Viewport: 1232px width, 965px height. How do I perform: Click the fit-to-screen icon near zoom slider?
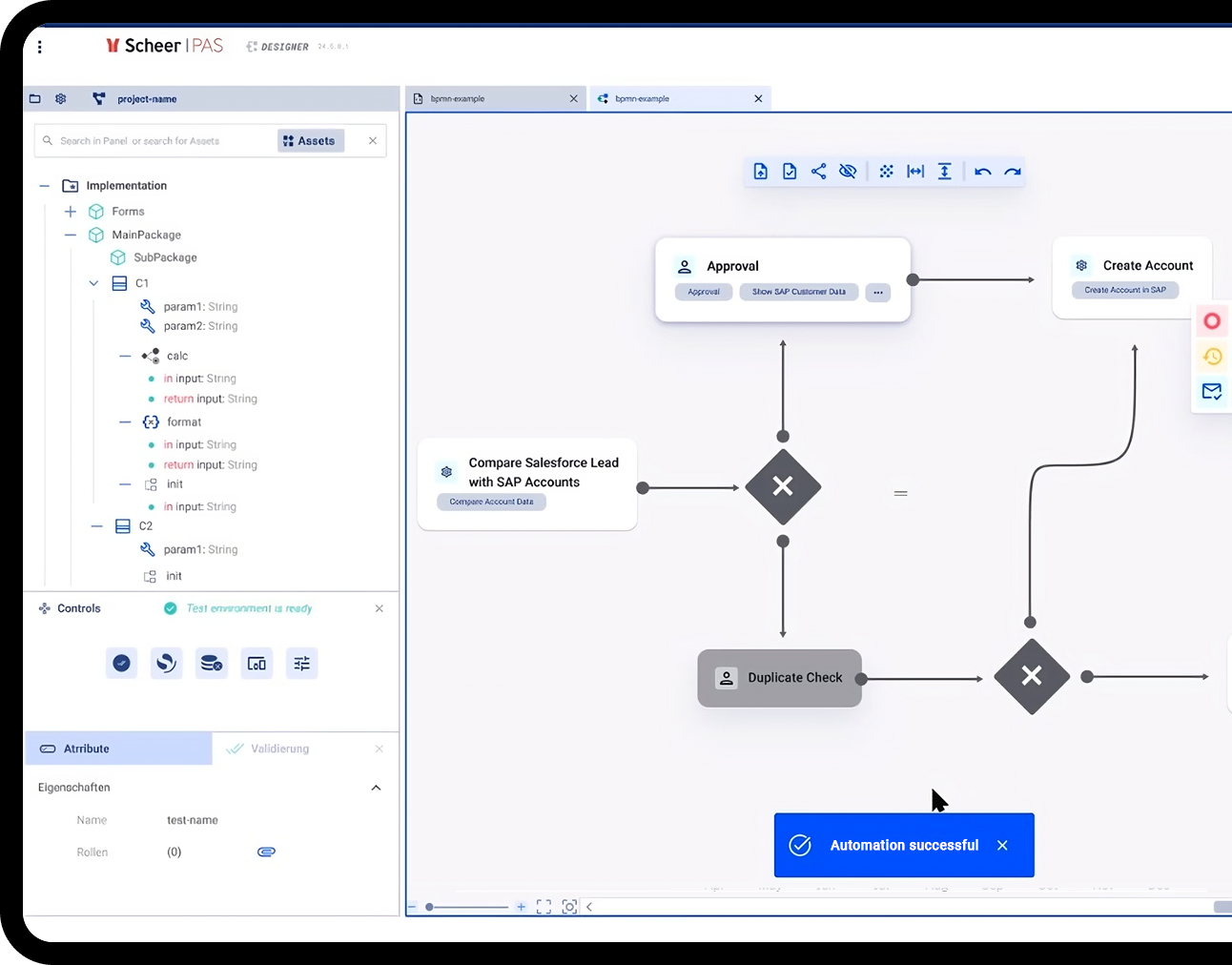(544, 907)
